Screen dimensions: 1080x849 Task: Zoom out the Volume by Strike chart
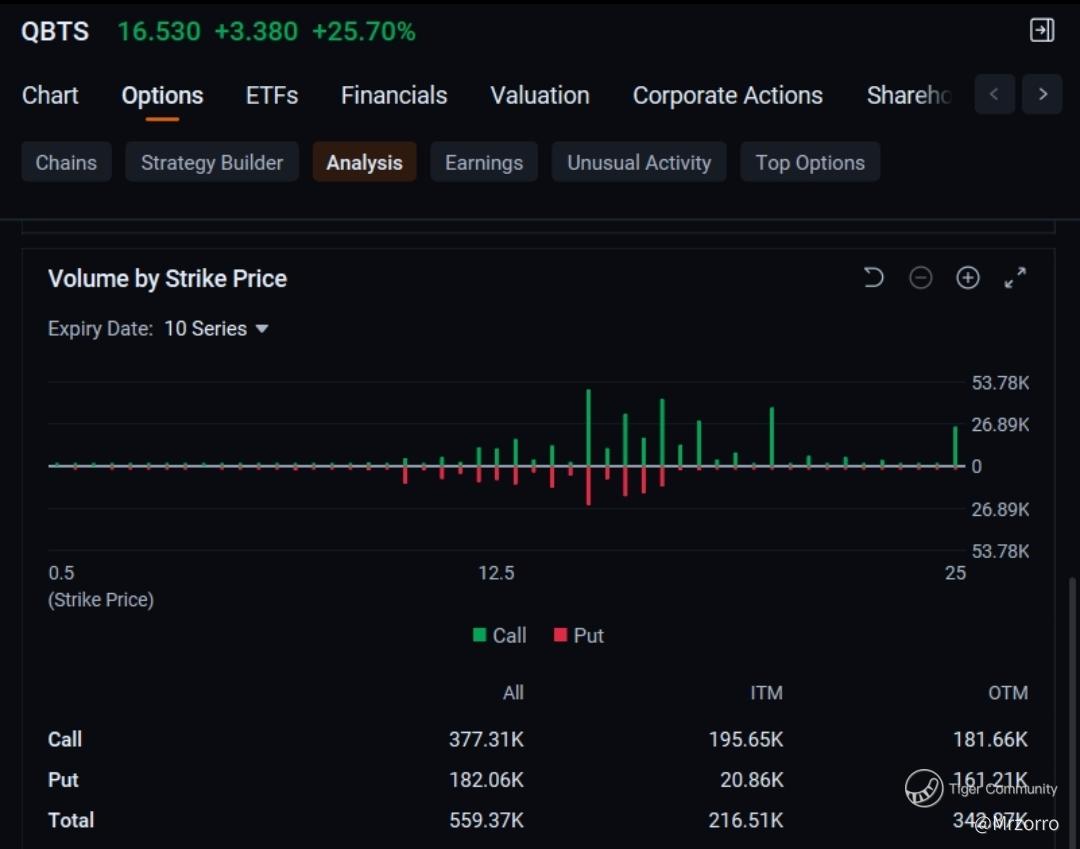920,278
